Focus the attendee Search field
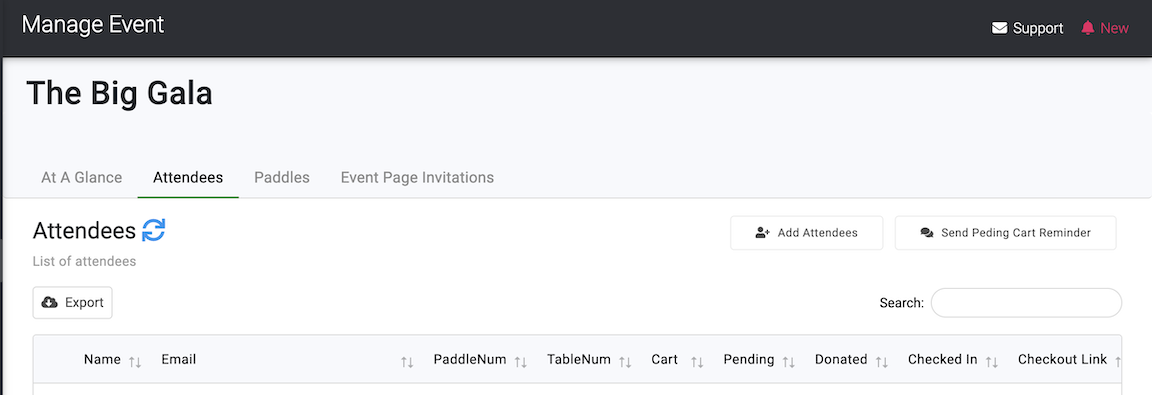 pyautogui.click(x=1026, y=302)
